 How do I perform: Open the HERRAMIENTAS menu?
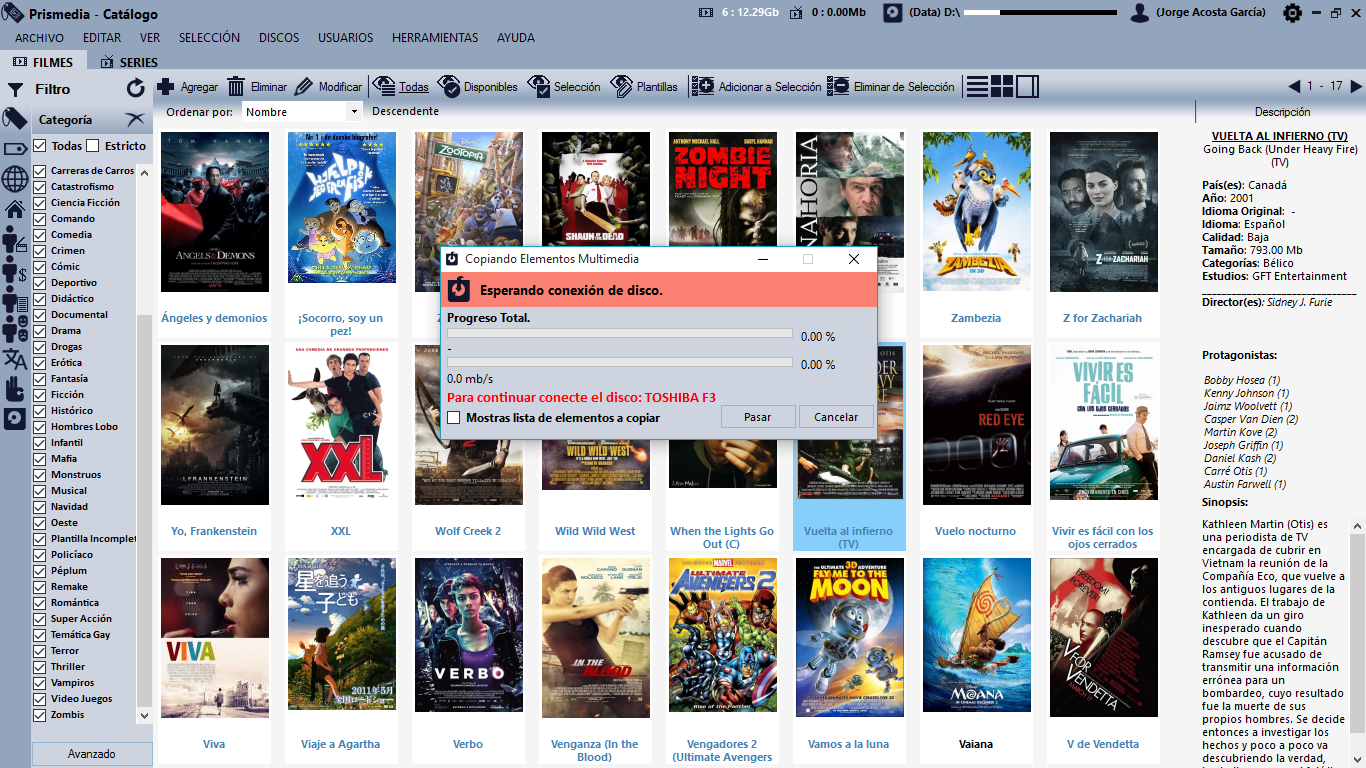point(435,38)
